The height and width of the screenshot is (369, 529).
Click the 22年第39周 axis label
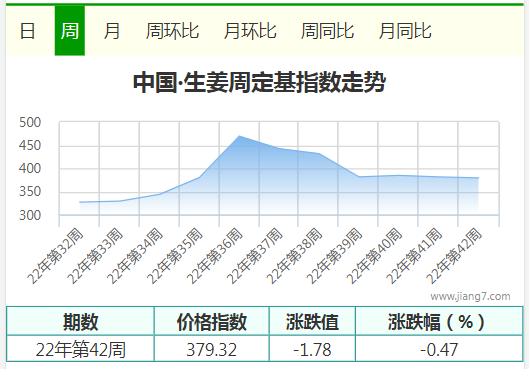point(334,256)
